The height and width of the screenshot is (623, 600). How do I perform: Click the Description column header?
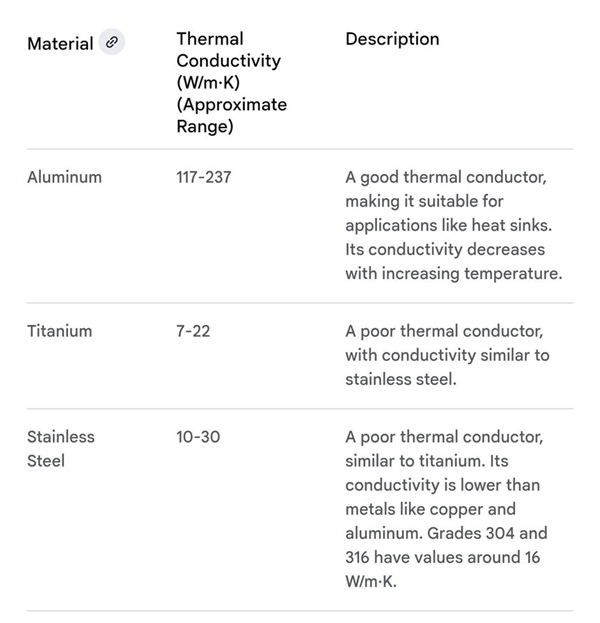point(392,39)
